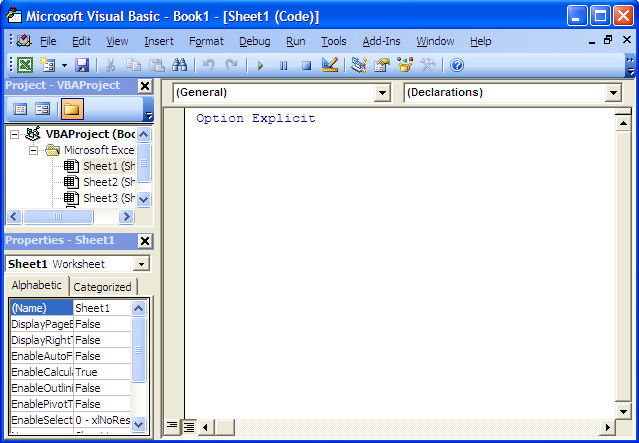
Task: Close the Properties - Sheet1 pane
Action: pos(145,241)
